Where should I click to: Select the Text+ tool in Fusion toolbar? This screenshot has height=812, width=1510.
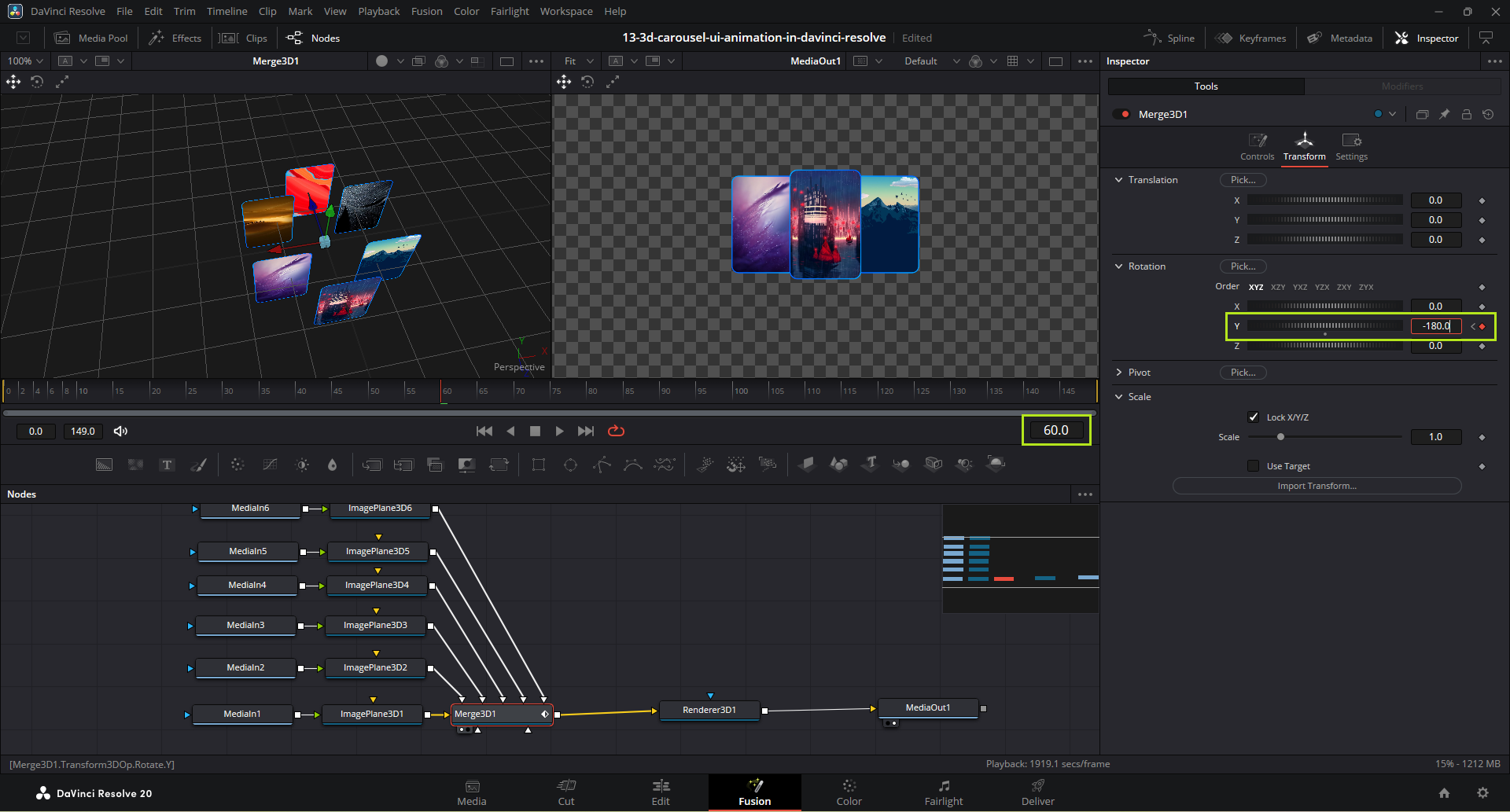tap(167, 465)
